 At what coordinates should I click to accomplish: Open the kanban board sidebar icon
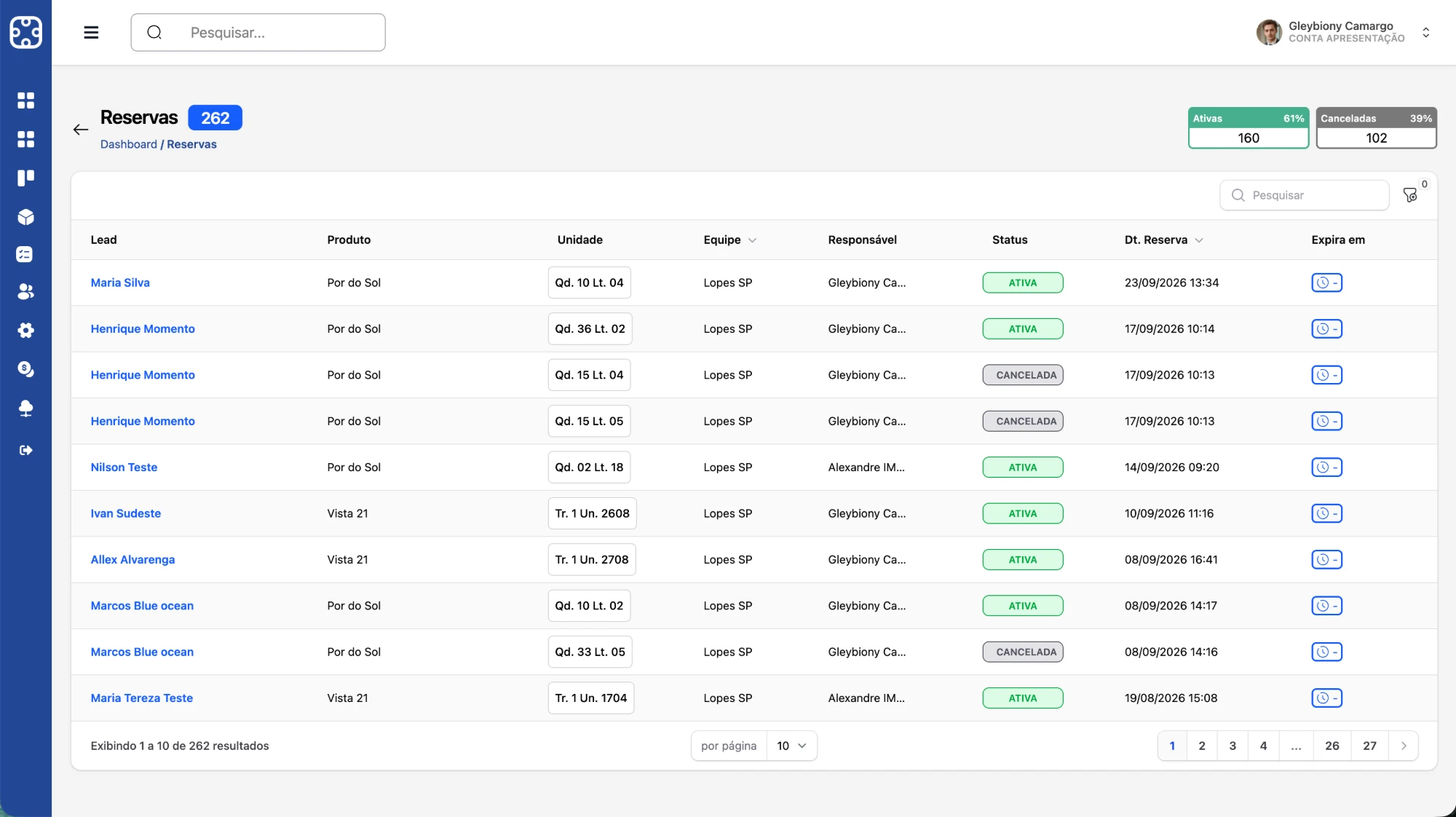(25, 178)
